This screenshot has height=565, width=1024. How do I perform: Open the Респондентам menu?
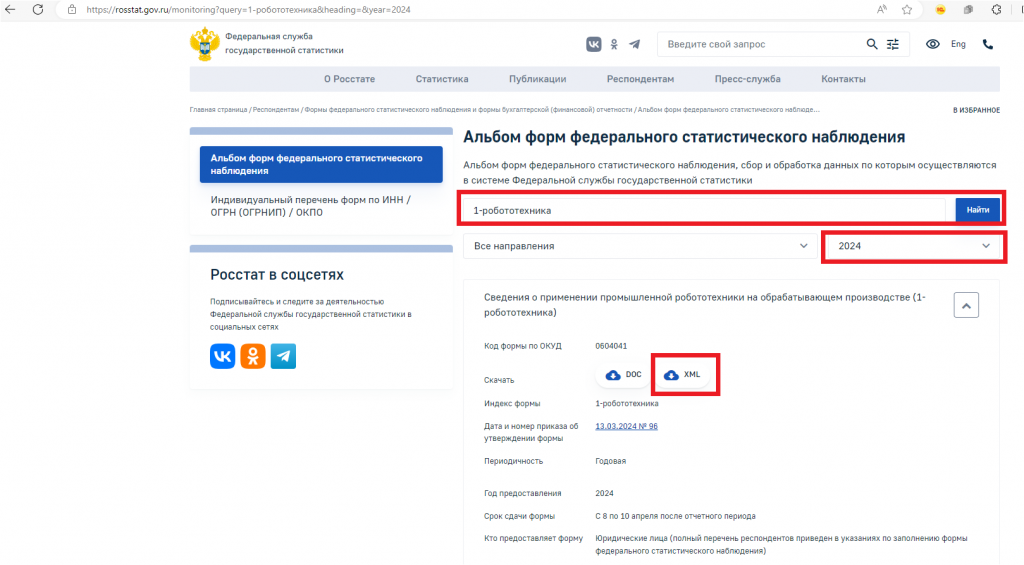tap(640, 79)
